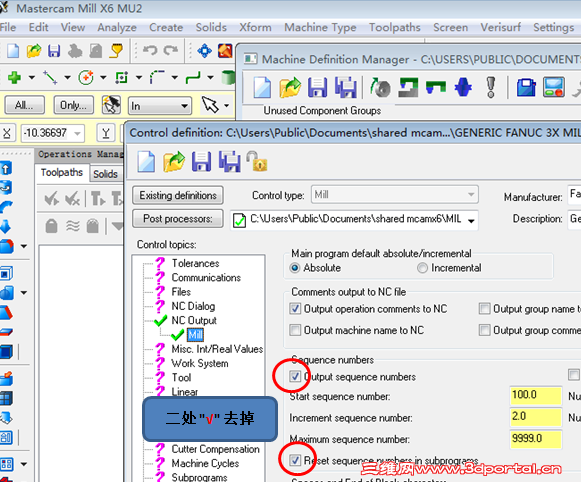The width and height of the screenshot is (581, 482).
Task: Expand the In selection mode dropdown
Action: [x=184, y=106]
